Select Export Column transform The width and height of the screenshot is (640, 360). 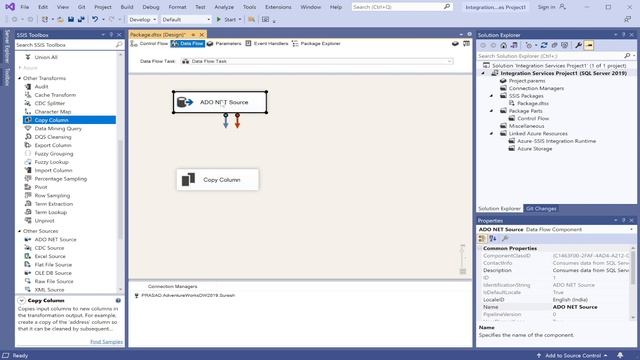[53, 145]
